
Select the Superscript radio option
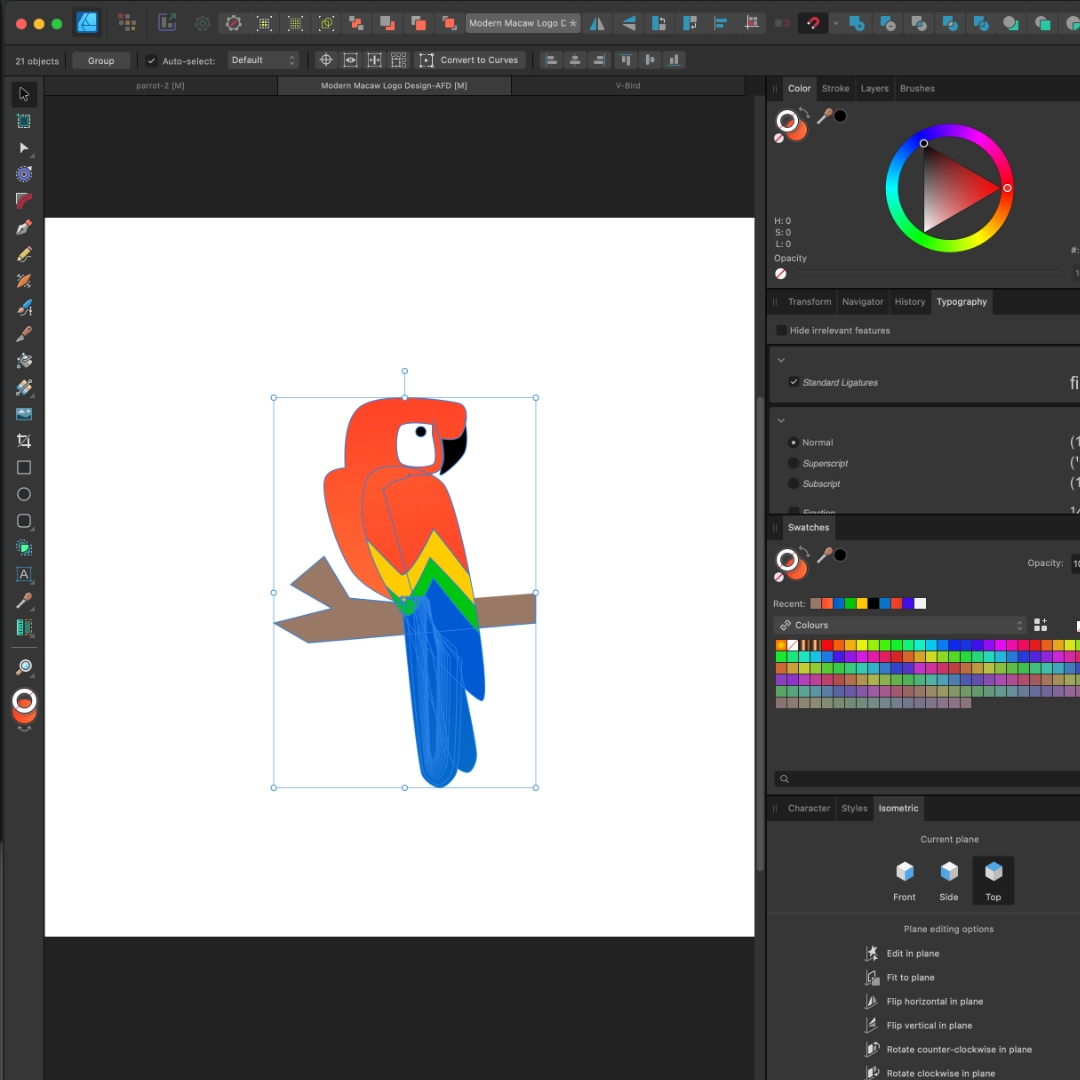[x=794, y=463]
